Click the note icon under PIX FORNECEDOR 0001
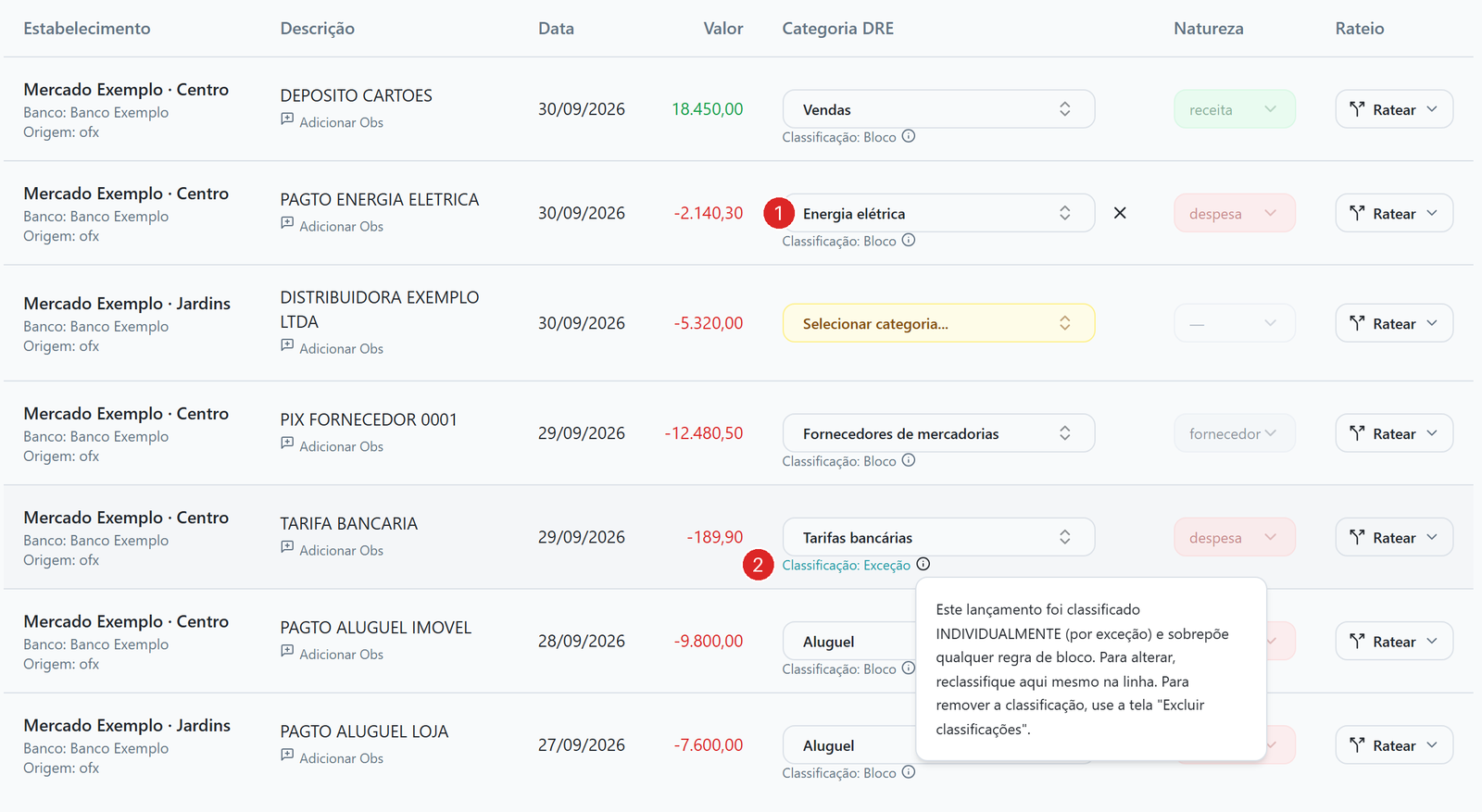Screen dimensions: 1482x812 (287, 443)
